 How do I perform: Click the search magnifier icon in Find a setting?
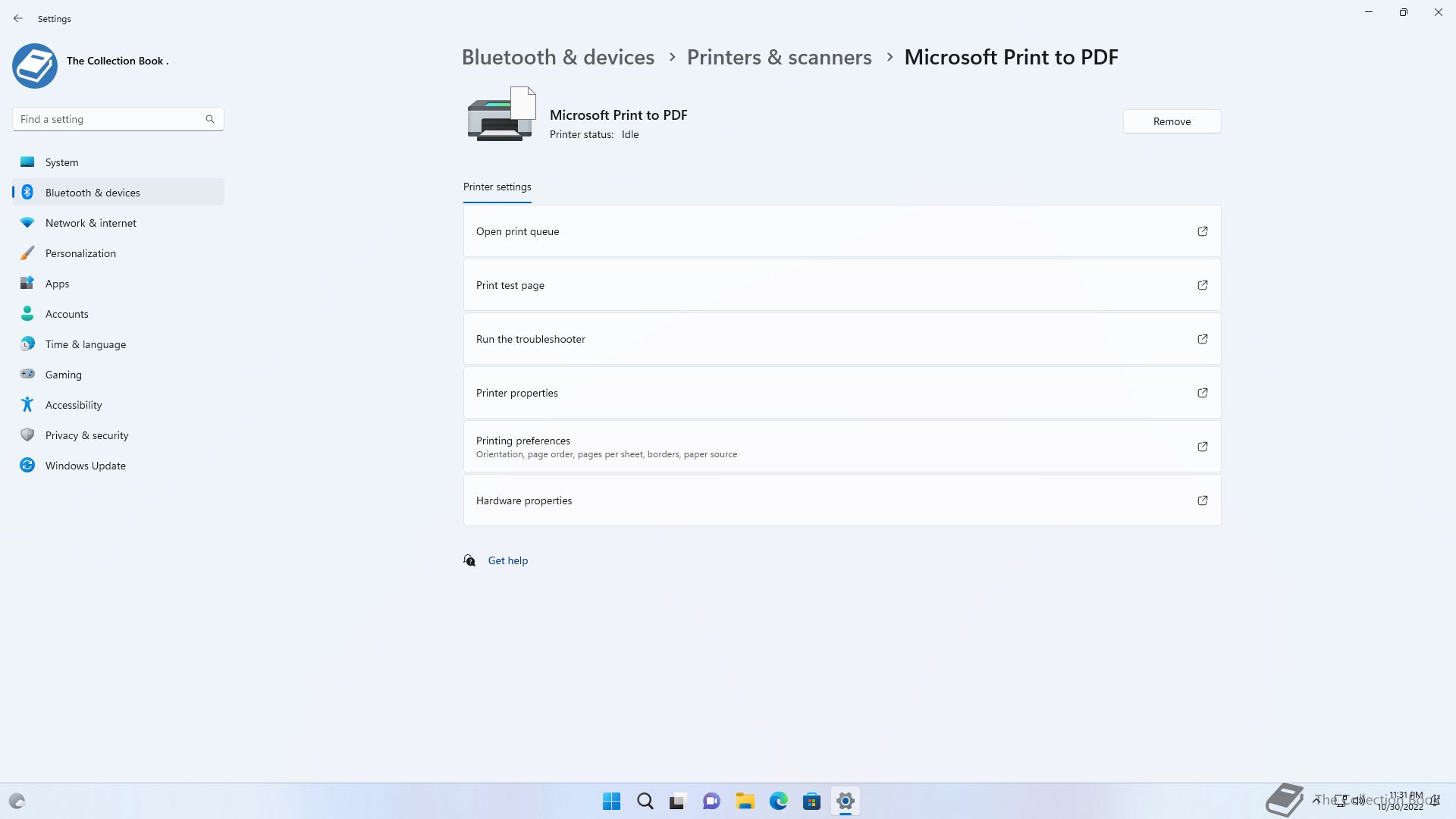210,119
